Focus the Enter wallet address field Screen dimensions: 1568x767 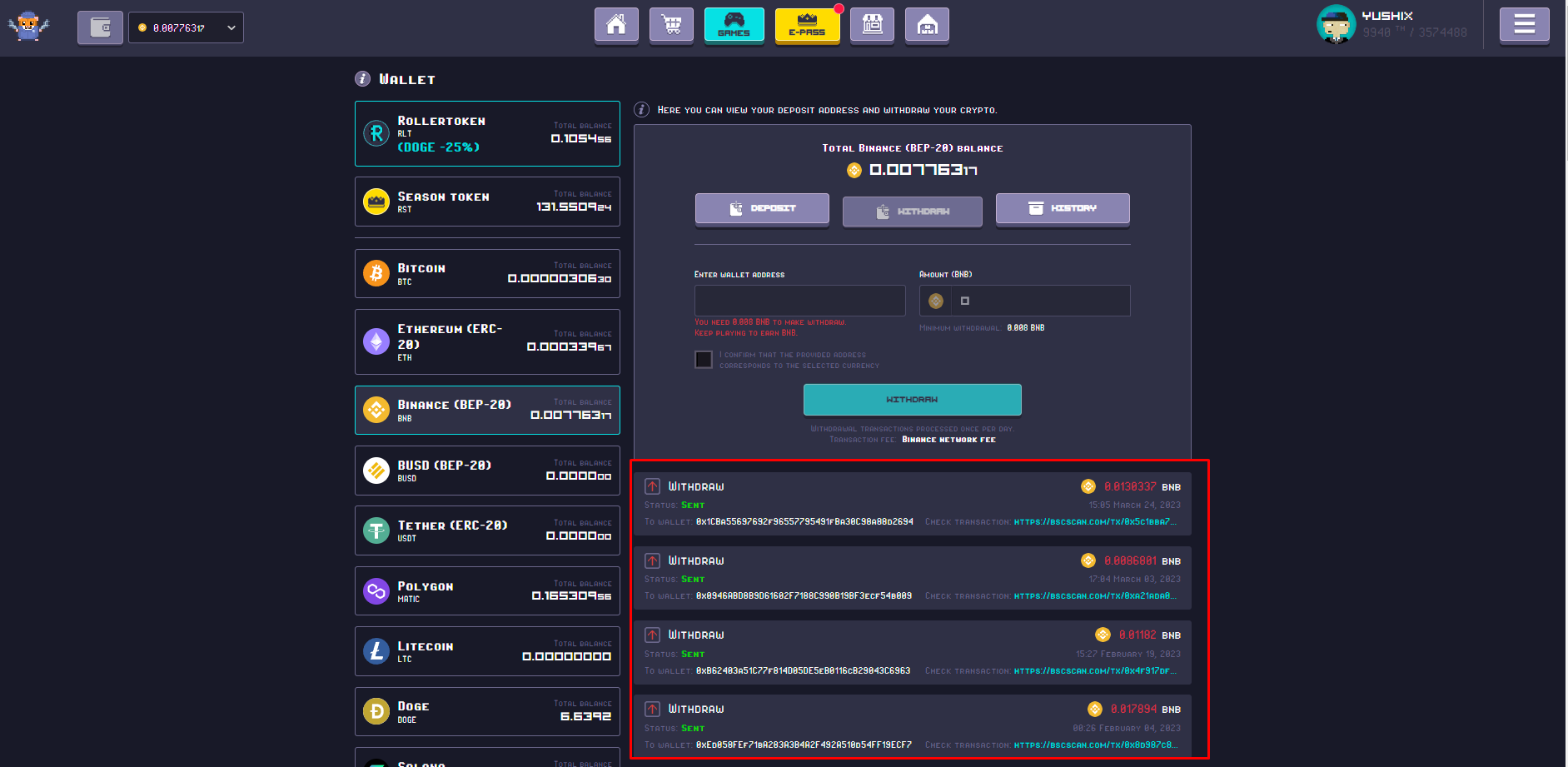(x=800, y=301)
